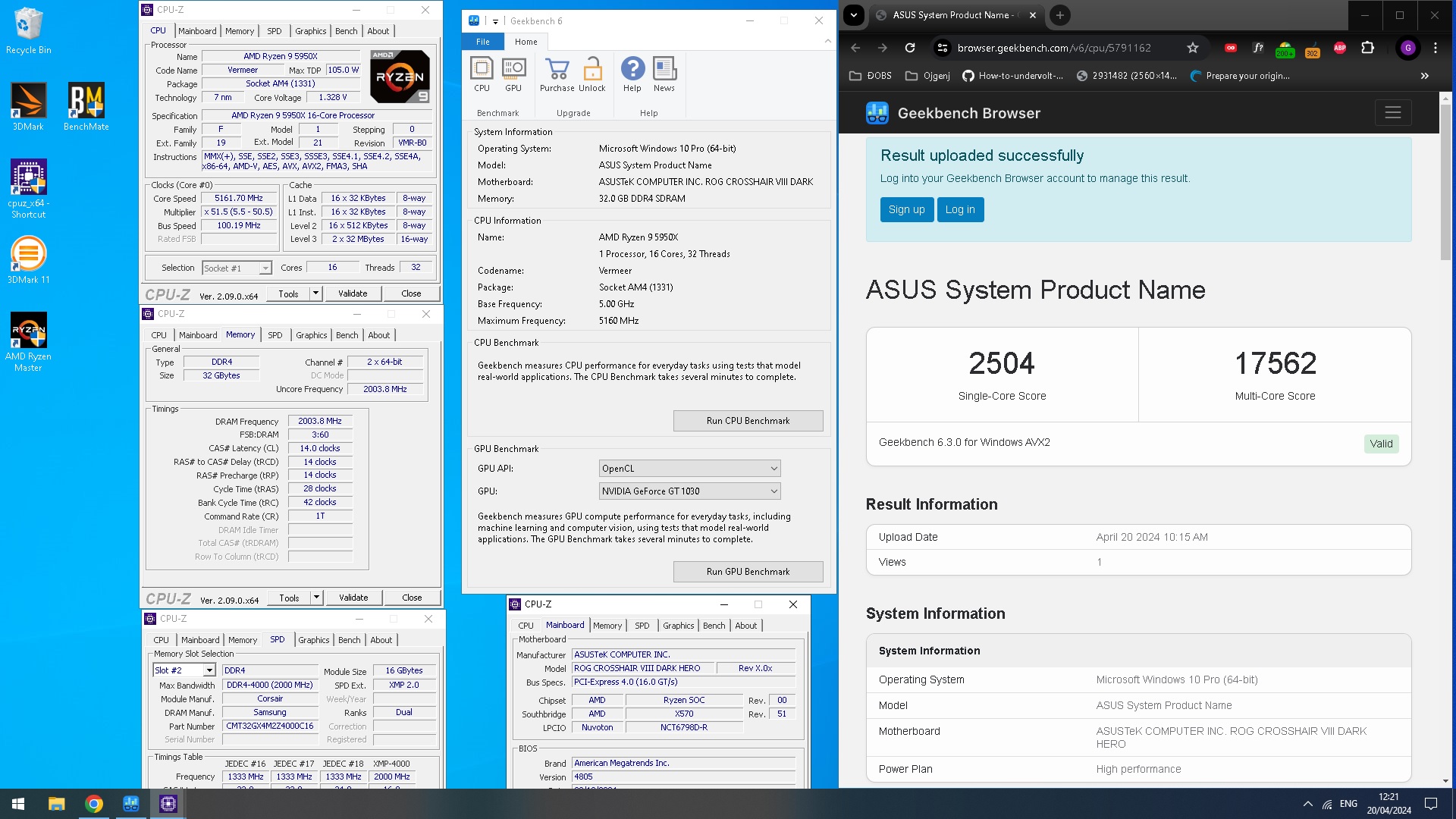Open the BenchMate desktop icon
This screenshot has height=819, width=1456.
(x=86, y=107)
